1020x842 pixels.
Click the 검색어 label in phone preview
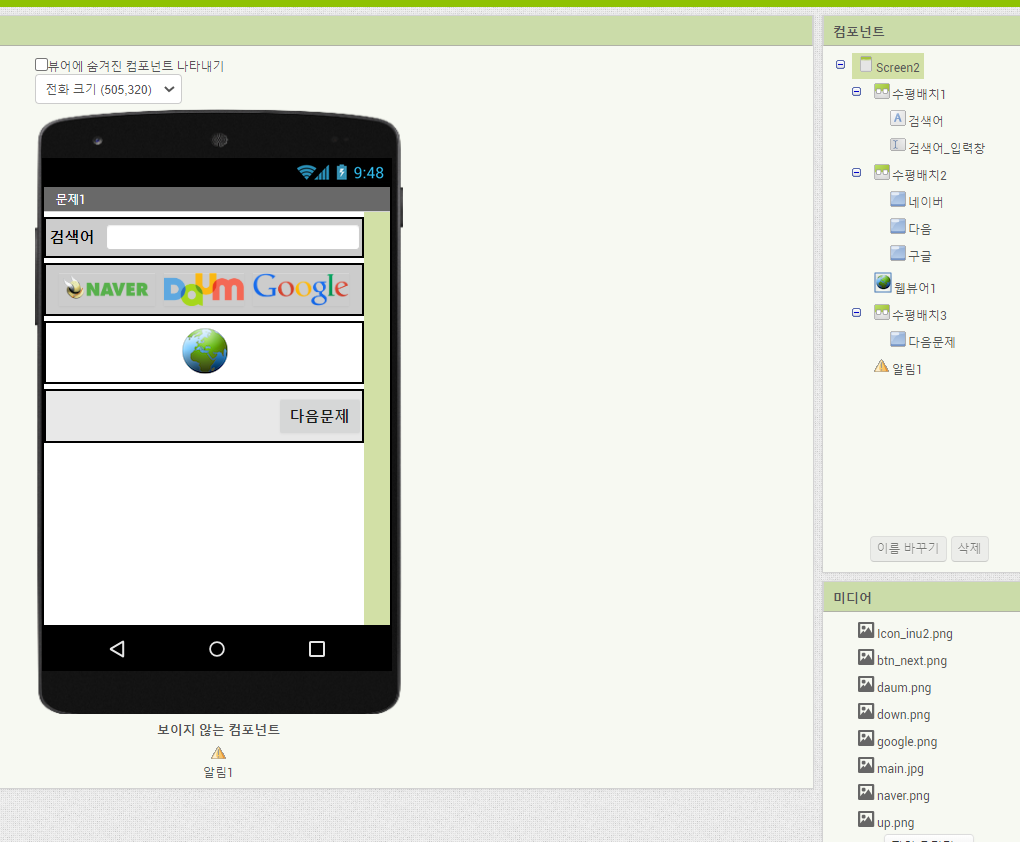(x=72, y=237)
